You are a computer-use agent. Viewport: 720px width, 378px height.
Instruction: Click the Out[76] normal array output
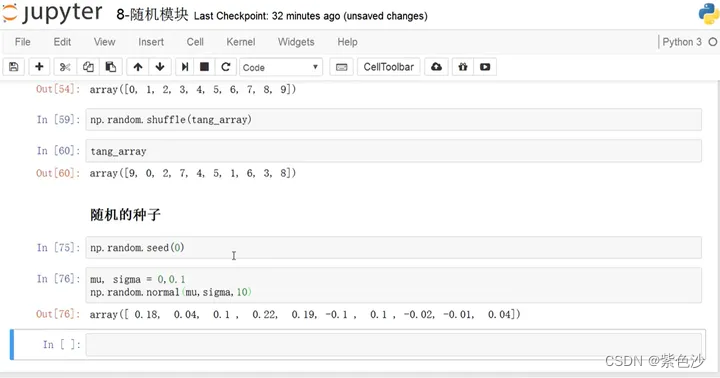coord(305,315)
